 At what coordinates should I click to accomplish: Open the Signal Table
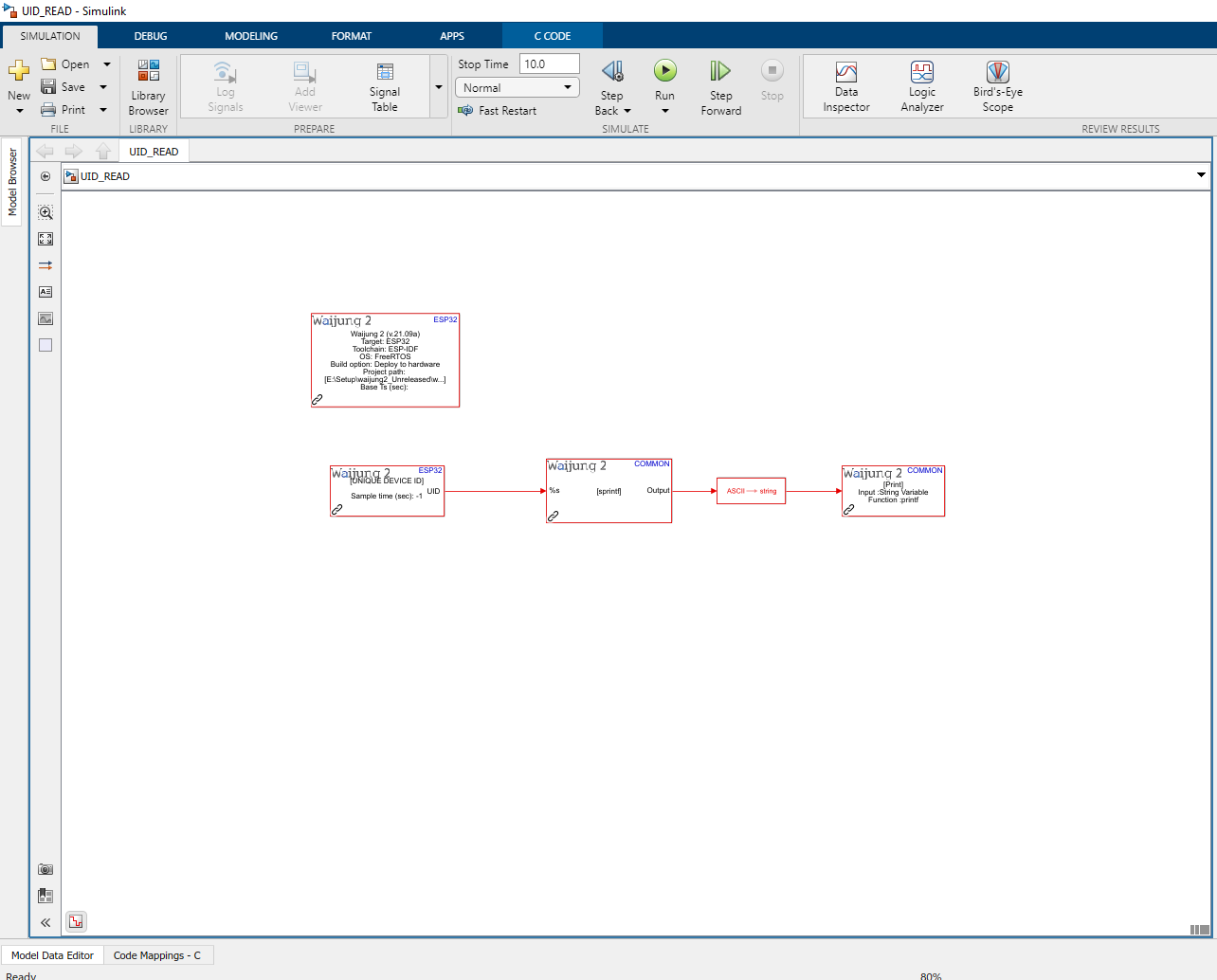point(385,86)
